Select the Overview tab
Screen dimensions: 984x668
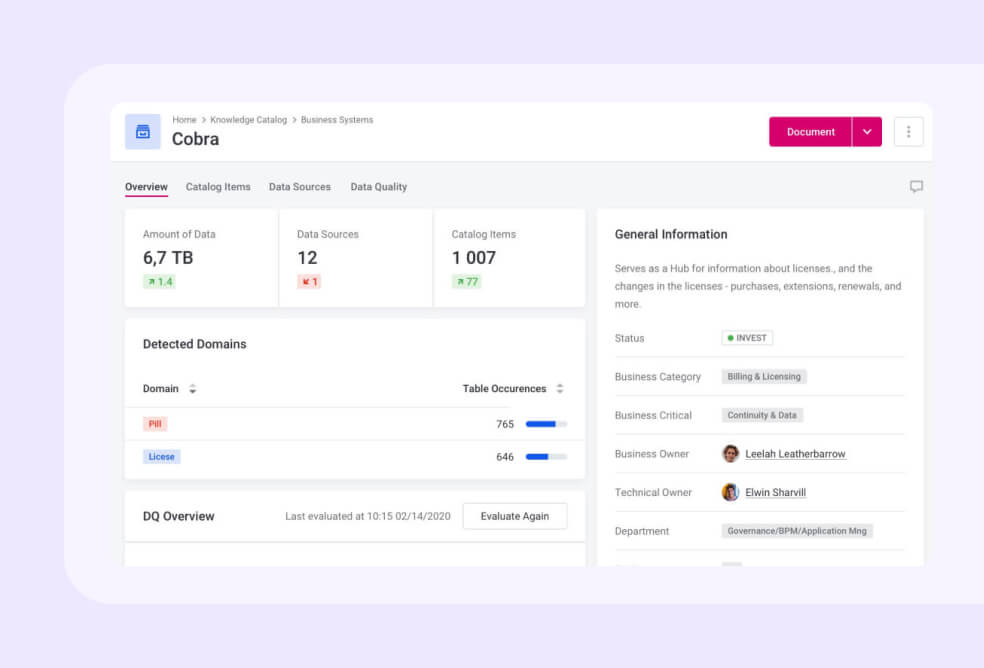[146, 187]
